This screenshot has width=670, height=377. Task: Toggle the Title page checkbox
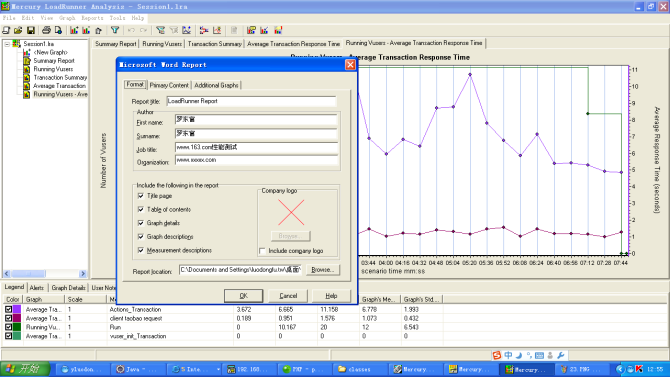point(141,196)
